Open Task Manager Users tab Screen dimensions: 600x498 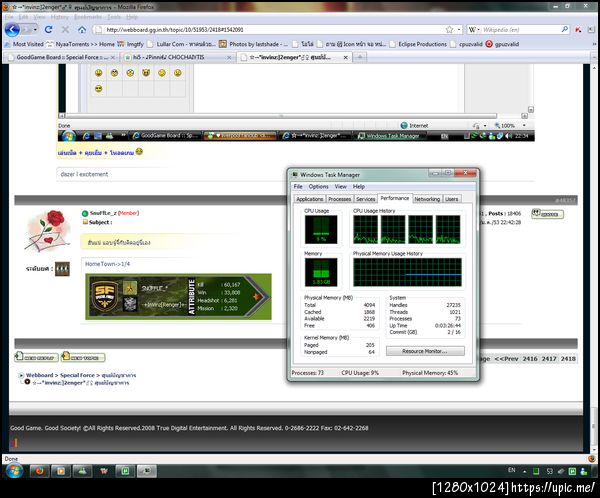coord(452,199)
